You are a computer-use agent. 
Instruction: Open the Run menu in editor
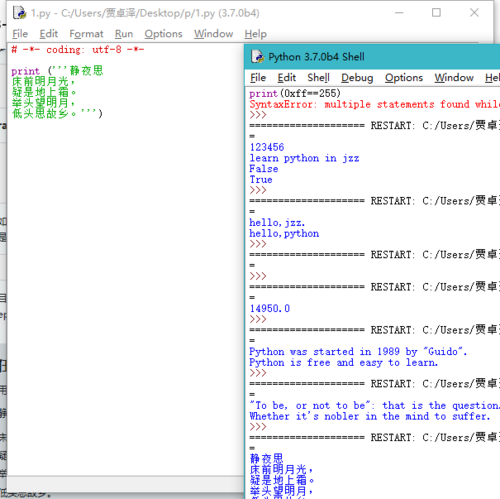coord(124,34)
